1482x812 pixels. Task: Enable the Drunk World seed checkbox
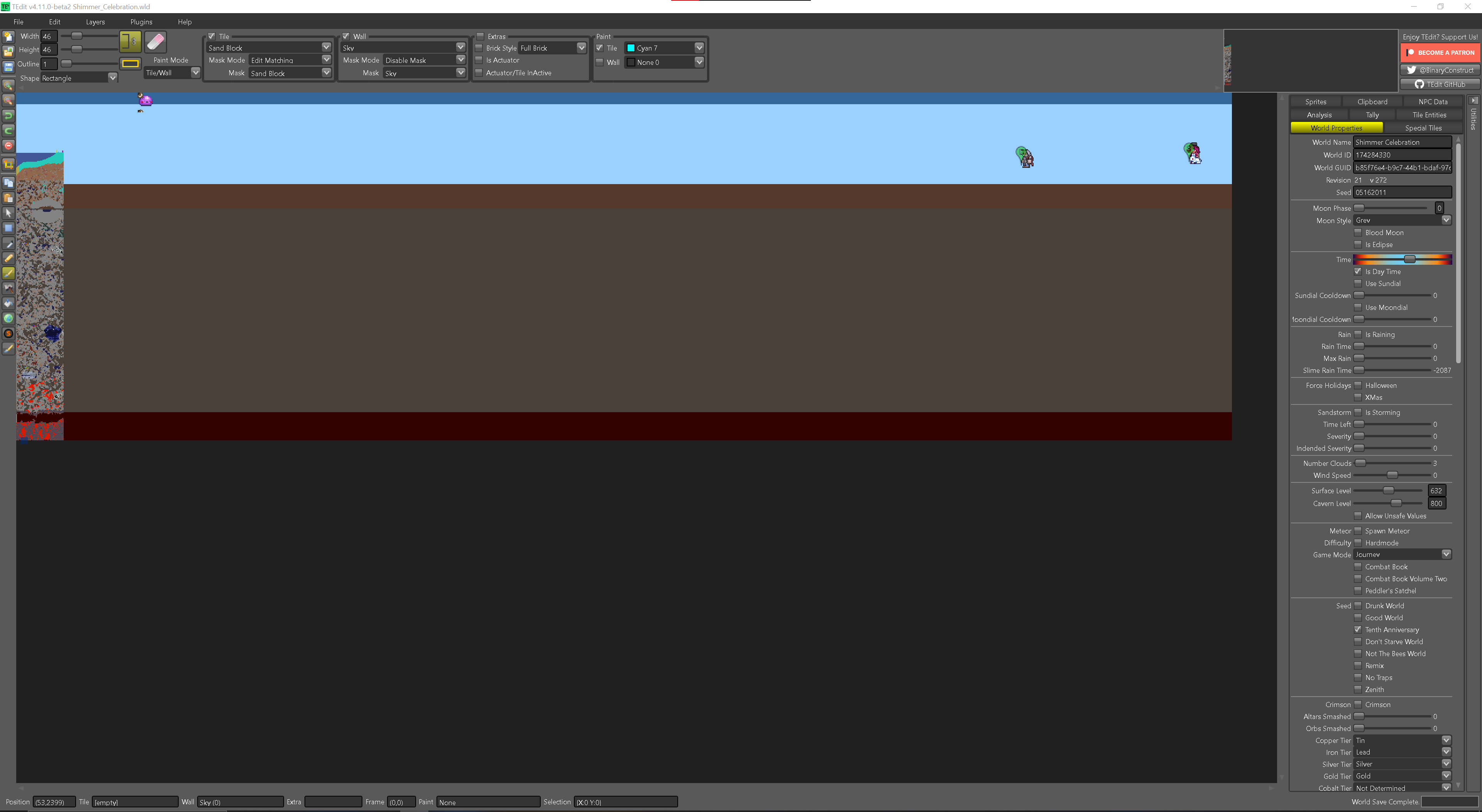click(1358, 606)
